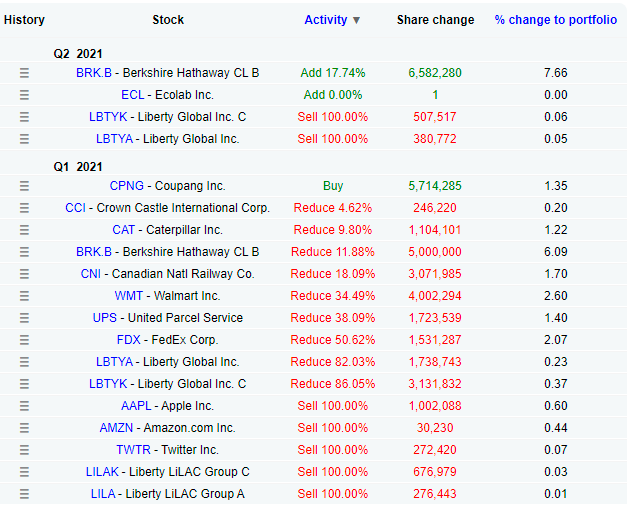
Task: Open BRK.B ticker link in Q1 2021
Action: point(94,252)
